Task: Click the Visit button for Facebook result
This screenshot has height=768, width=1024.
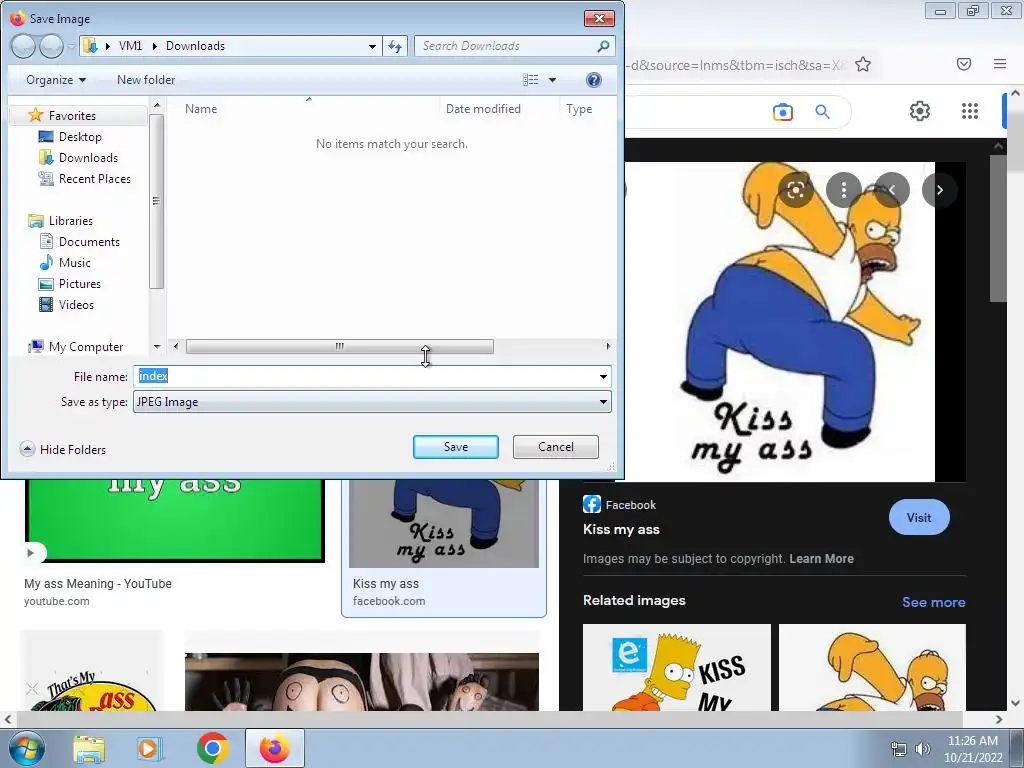Action: click(x=919, y=517)
